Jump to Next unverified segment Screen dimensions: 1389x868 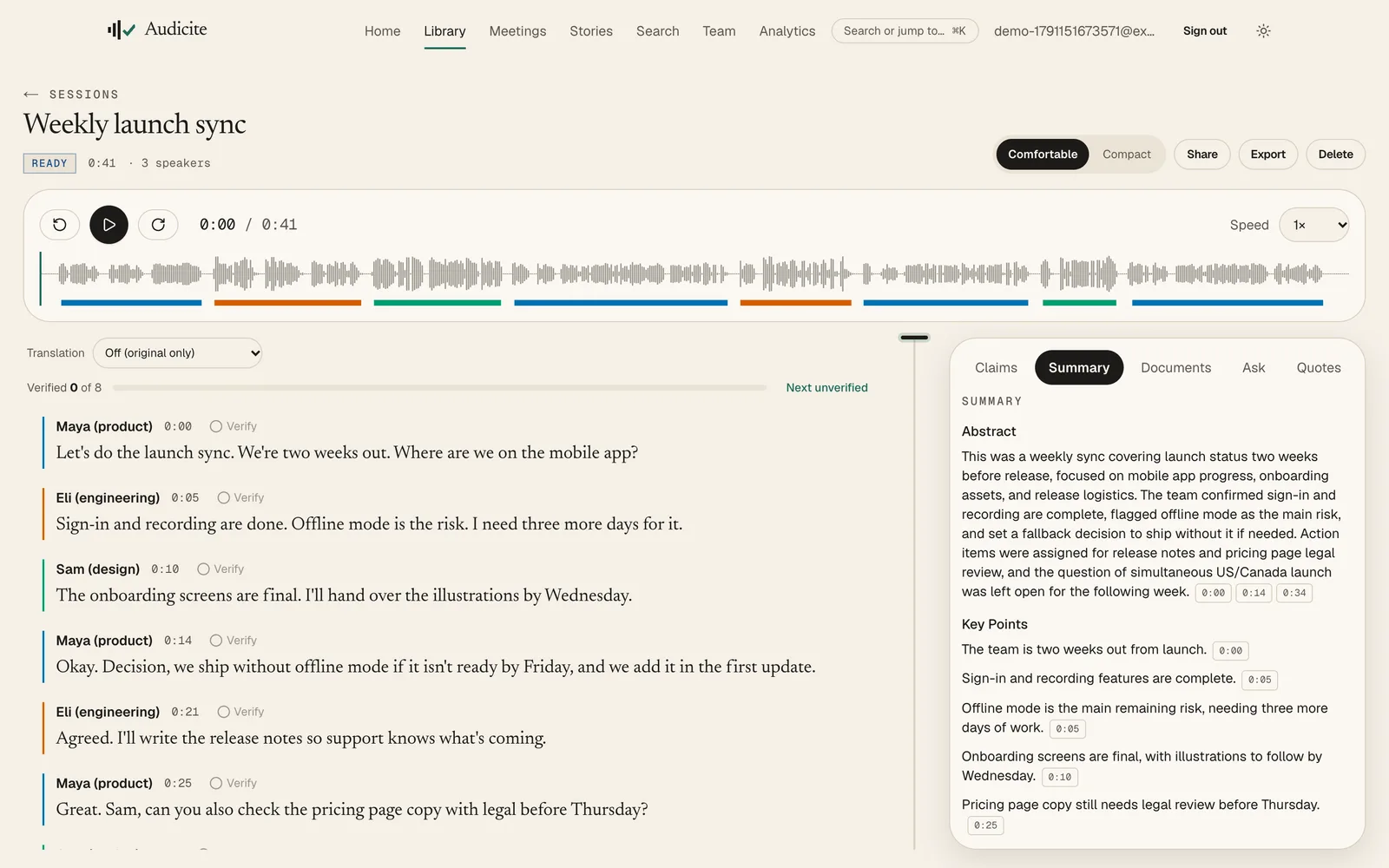(x=826, y=388)
